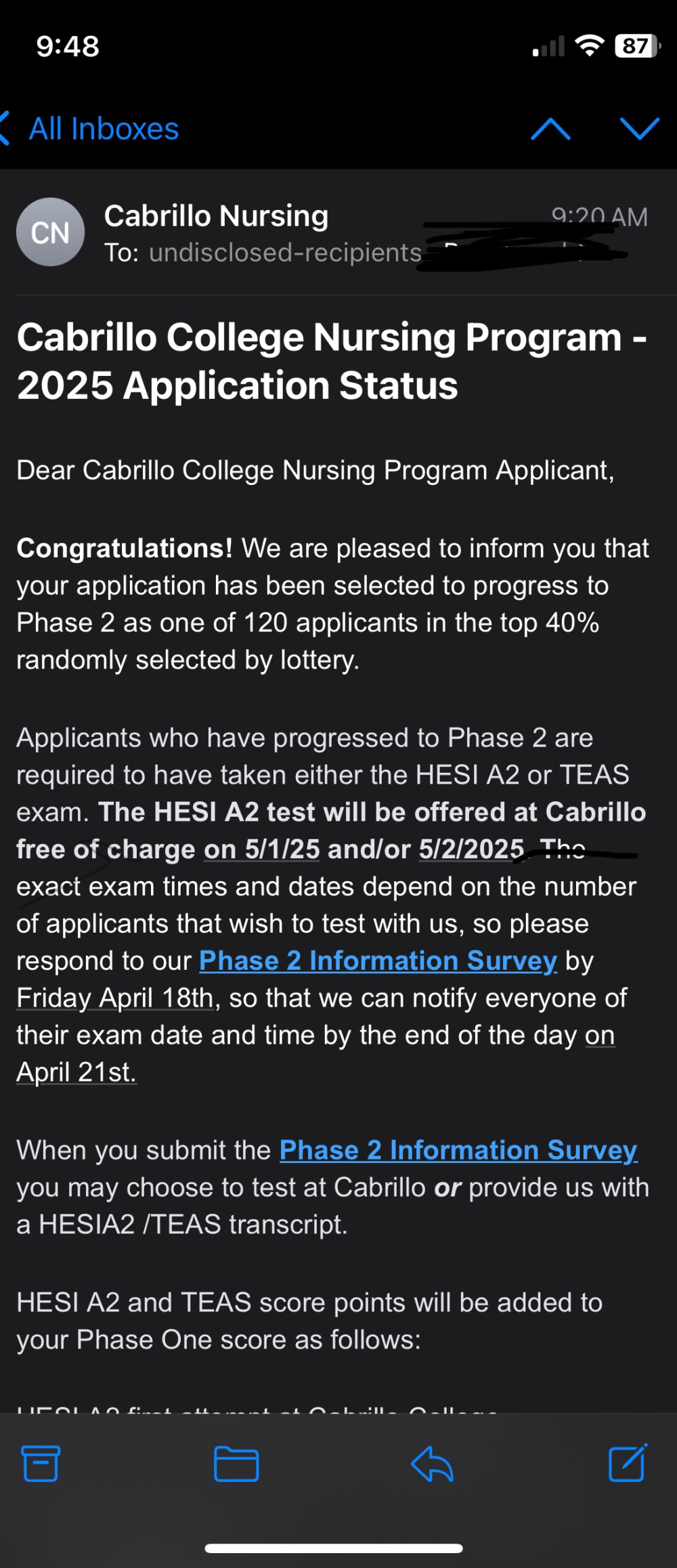Tap the email subject heading

click(332, 361)
